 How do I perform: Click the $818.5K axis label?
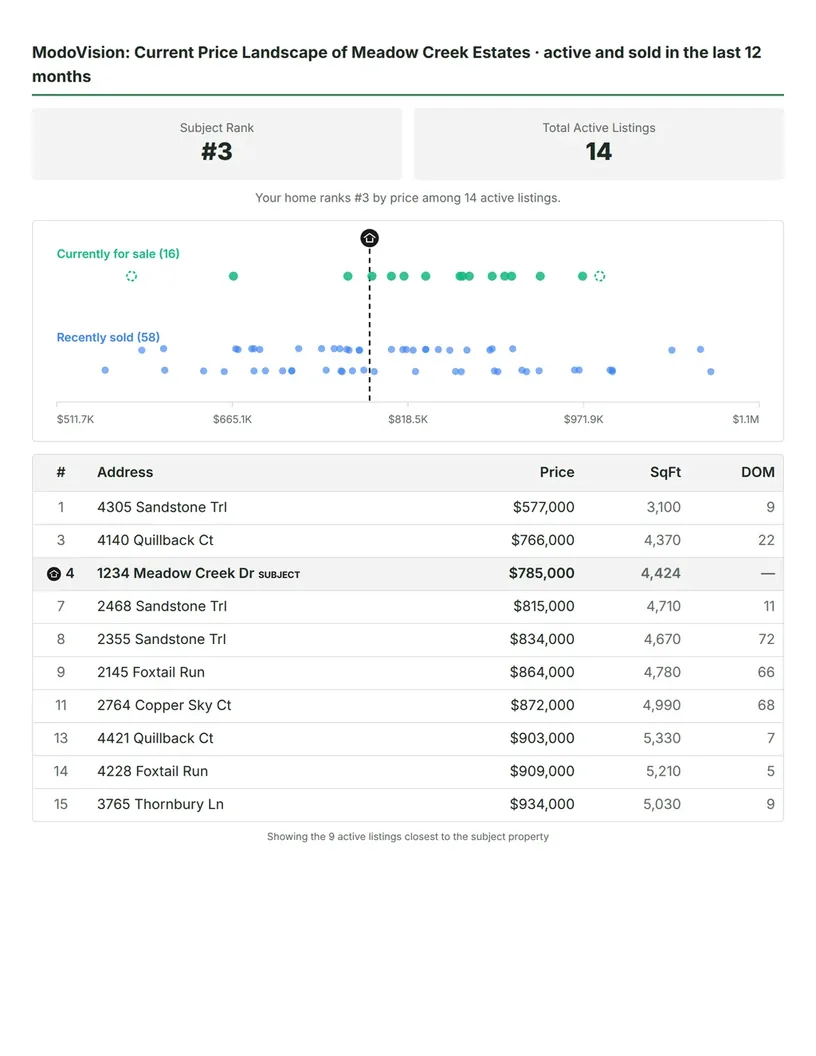pyautogui.click(x=407, y=419)
